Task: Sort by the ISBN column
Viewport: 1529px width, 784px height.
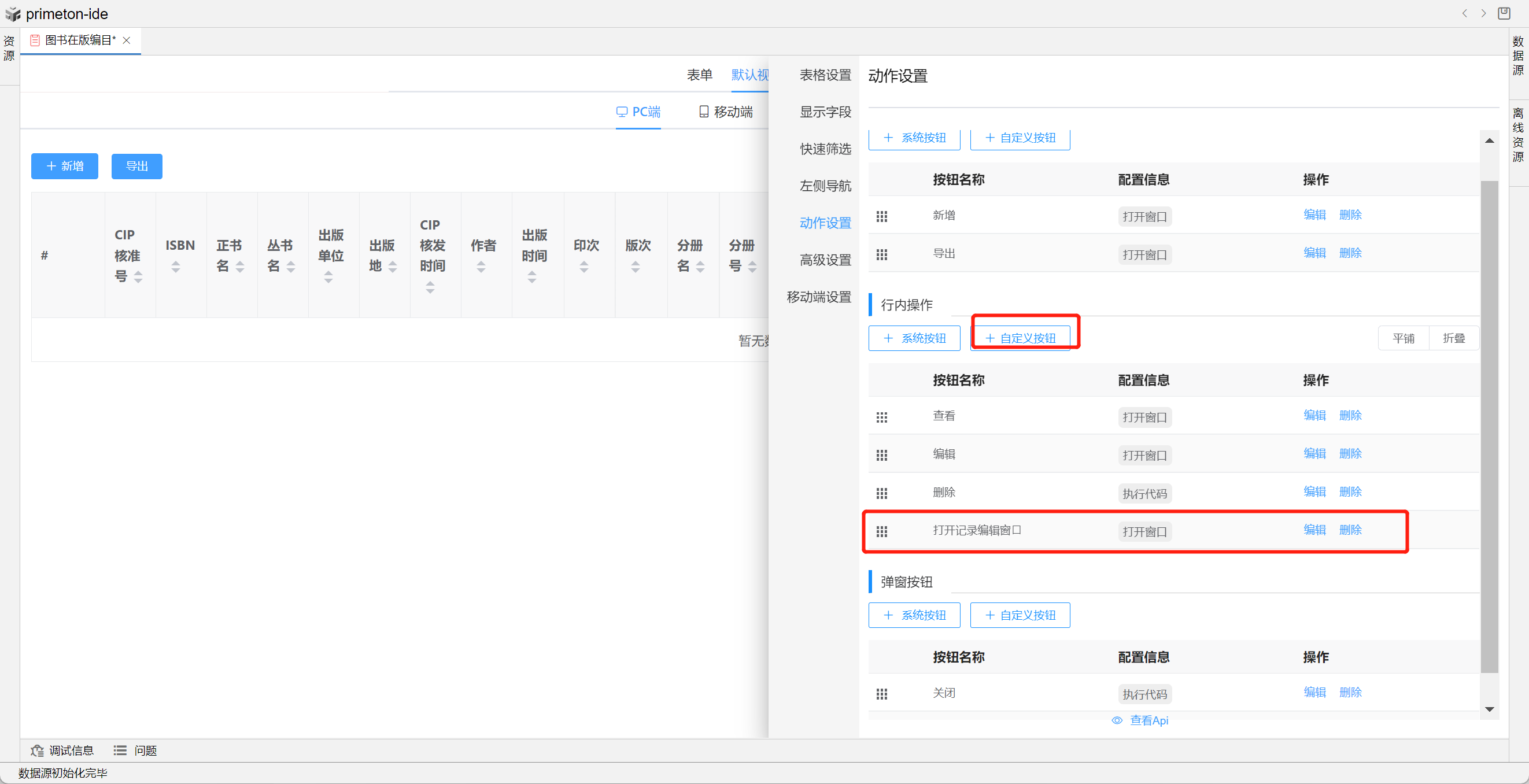Action: pos(176,267)
